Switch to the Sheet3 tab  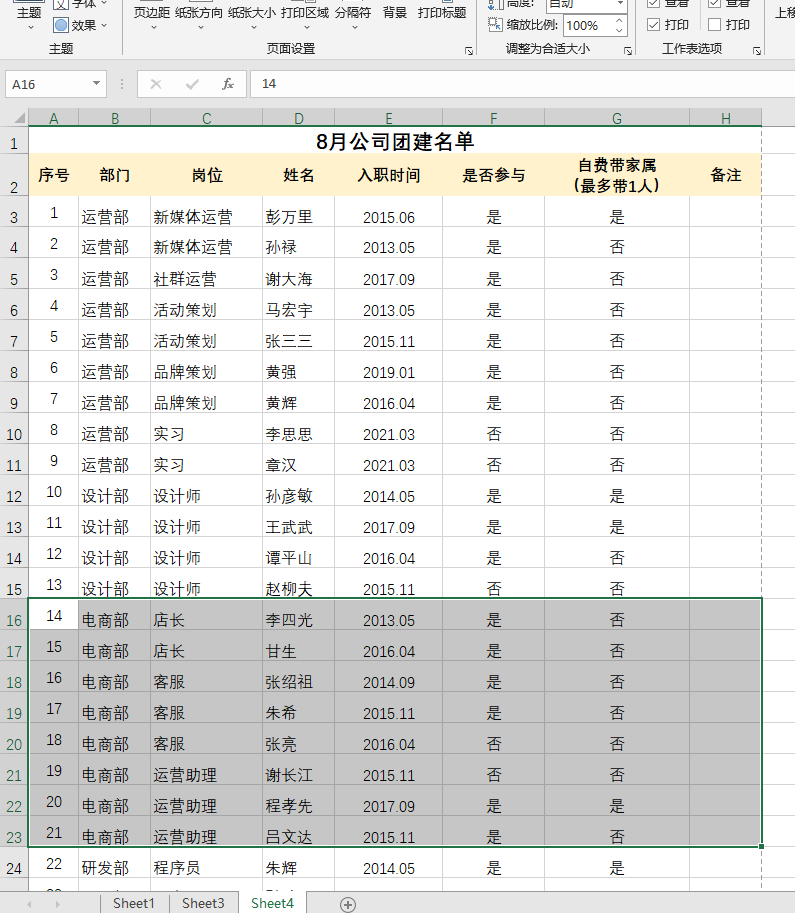tap(203, 903)
